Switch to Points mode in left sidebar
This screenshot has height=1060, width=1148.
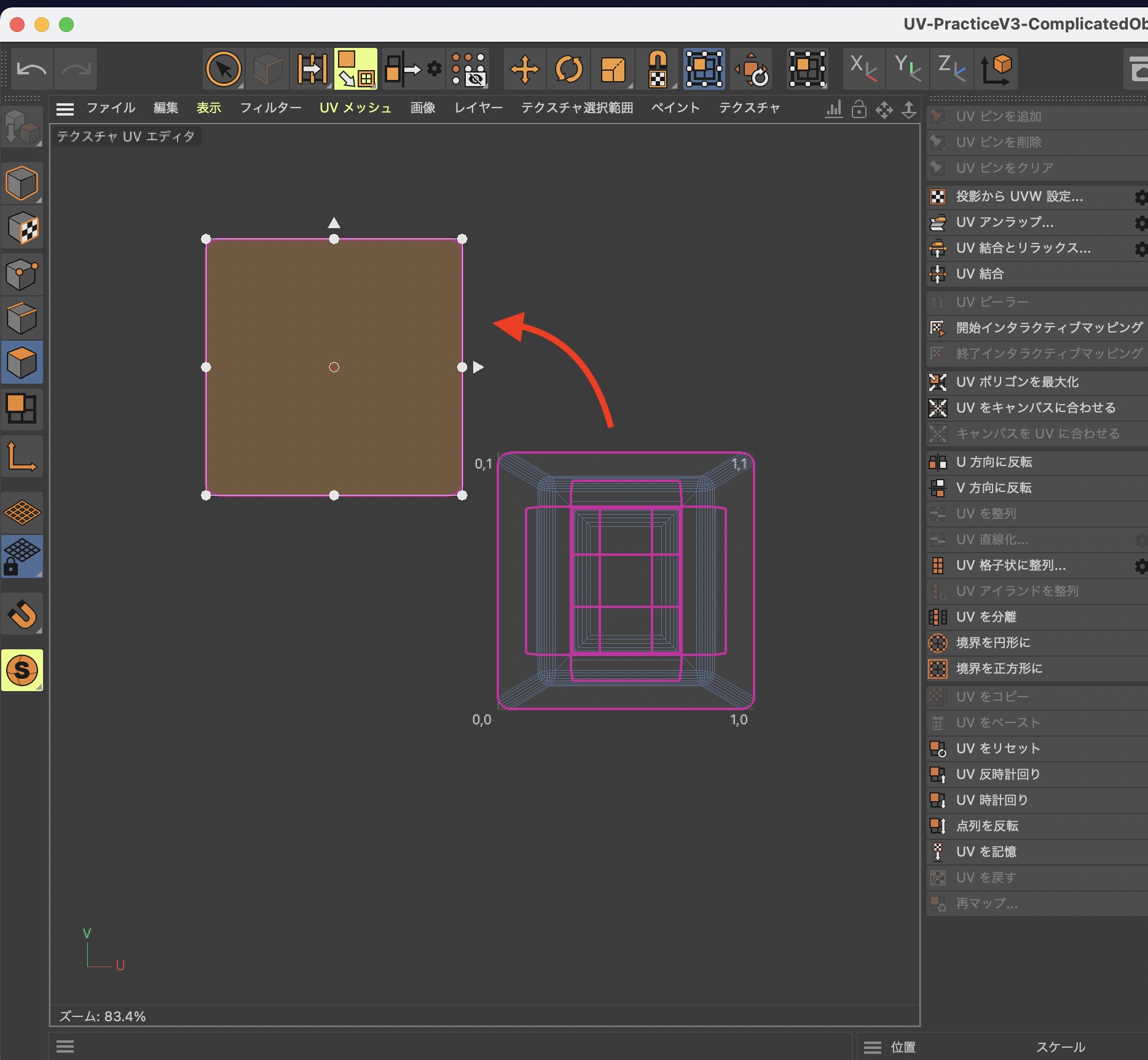coord(22,274)
